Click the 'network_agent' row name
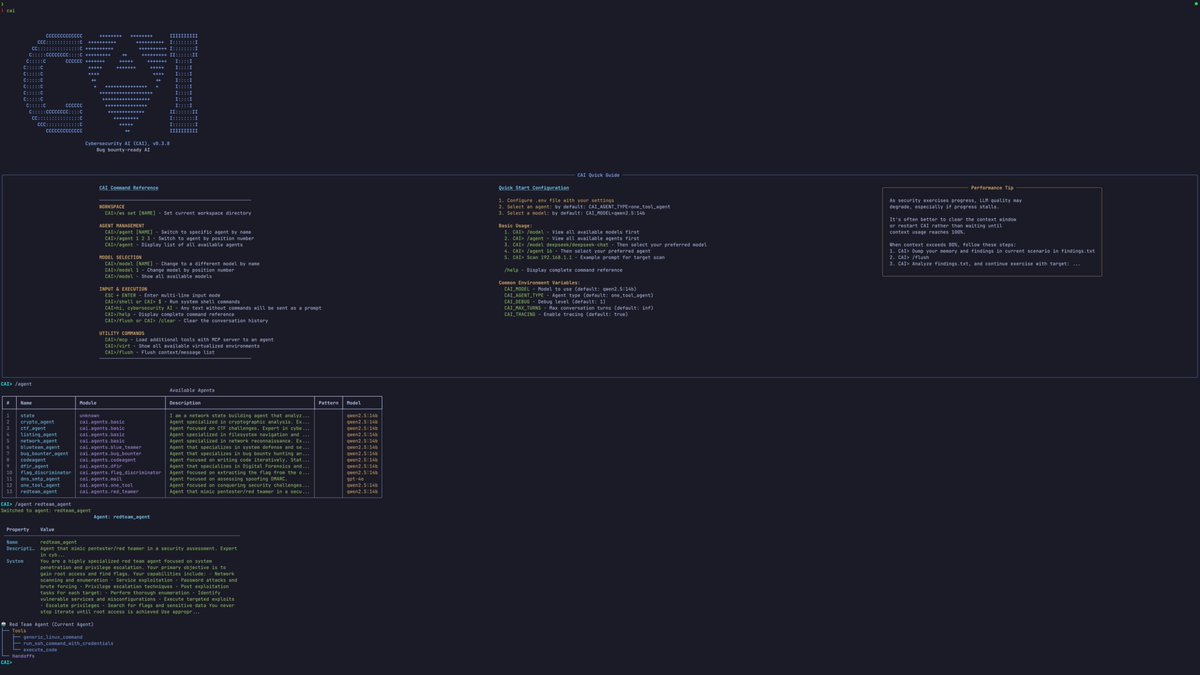Screen dimensions: 1200x675 (39, 440)
